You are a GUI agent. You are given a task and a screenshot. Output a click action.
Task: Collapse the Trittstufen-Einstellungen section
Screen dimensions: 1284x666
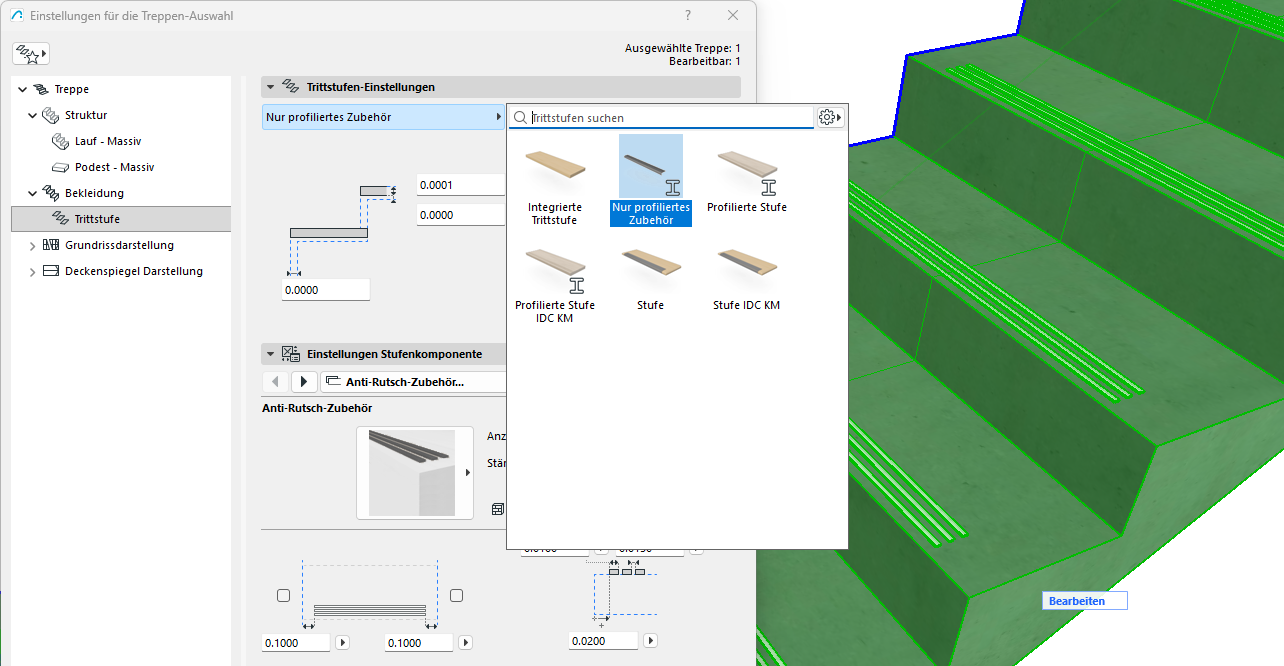[x=270, y=87]
